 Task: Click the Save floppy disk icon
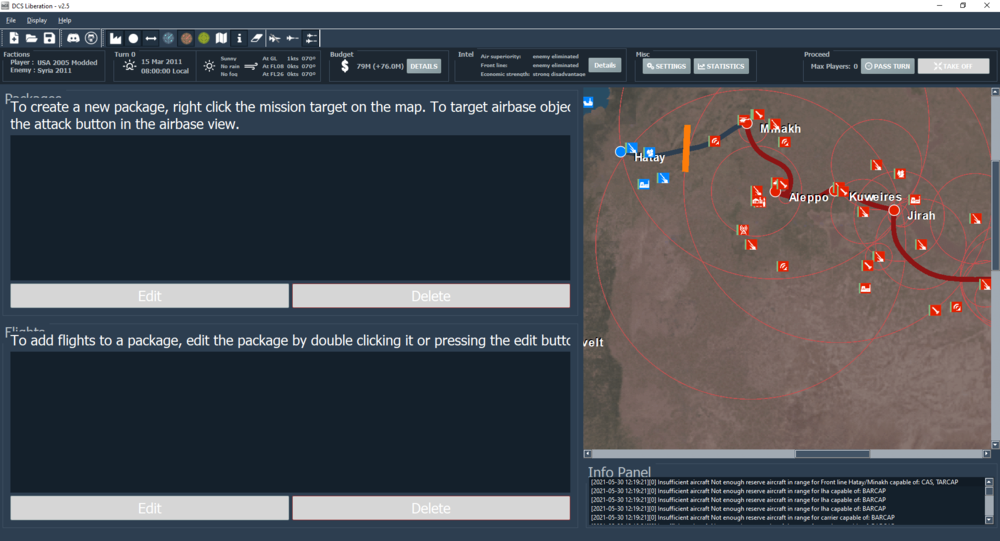[x=48, y=38]
